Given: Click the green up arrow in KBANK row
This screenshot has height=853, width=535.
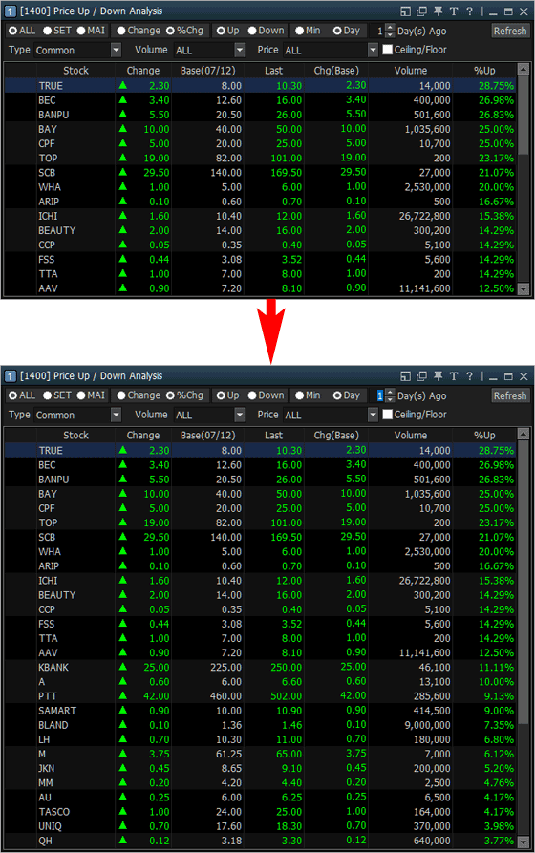Looking at the screenshot, I should coord(122,667).
